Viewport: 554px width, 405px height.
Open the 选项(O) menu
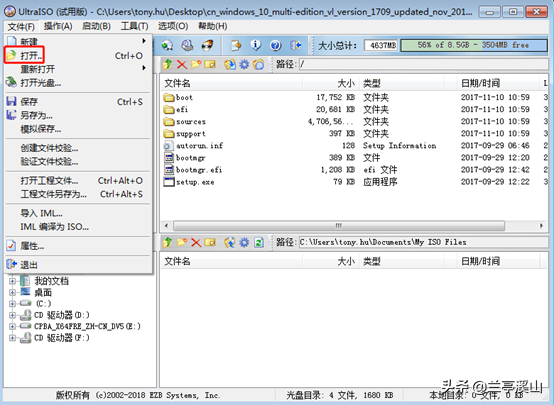[x=173, y=26]
